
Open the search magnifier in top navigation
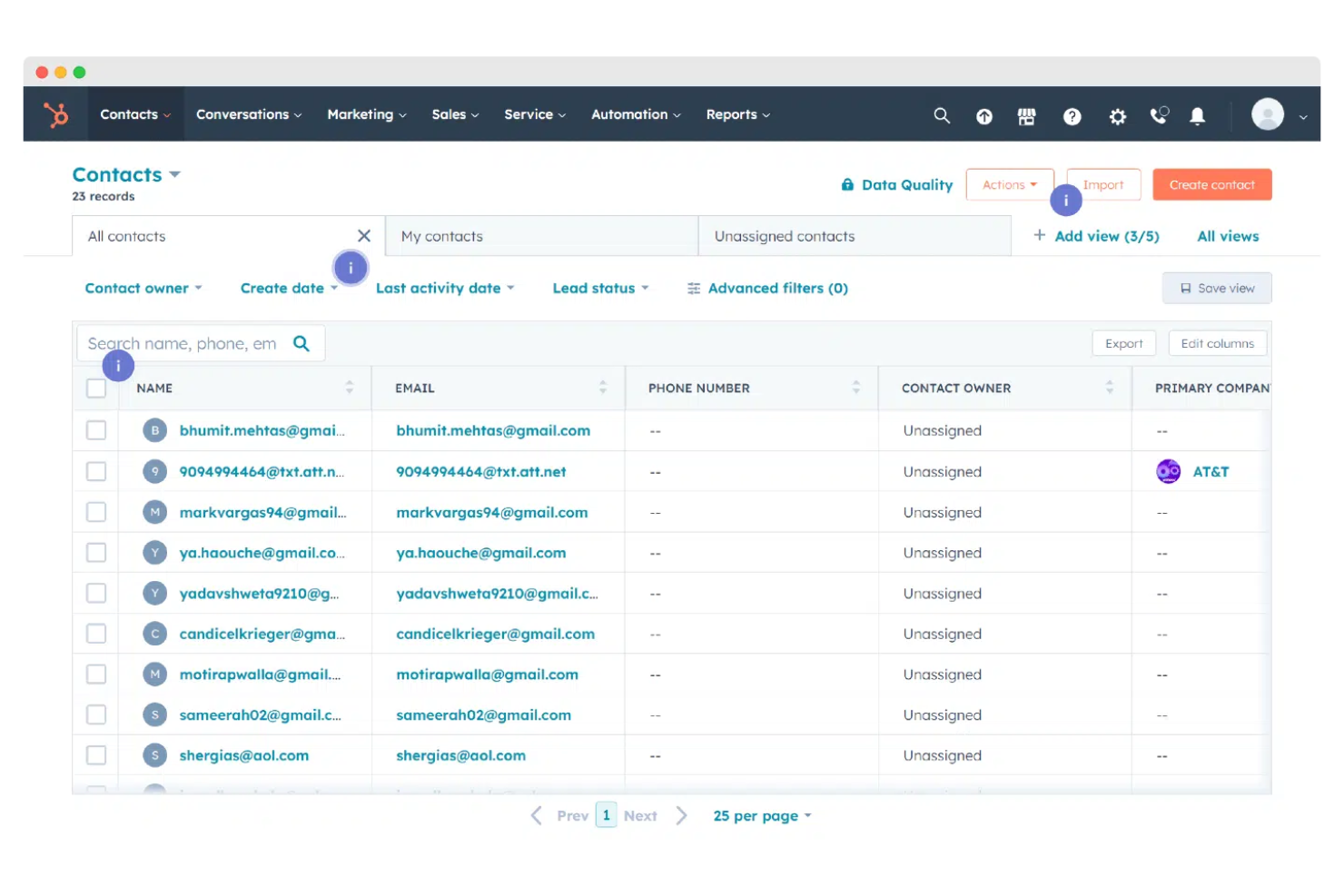click(942, 115)
